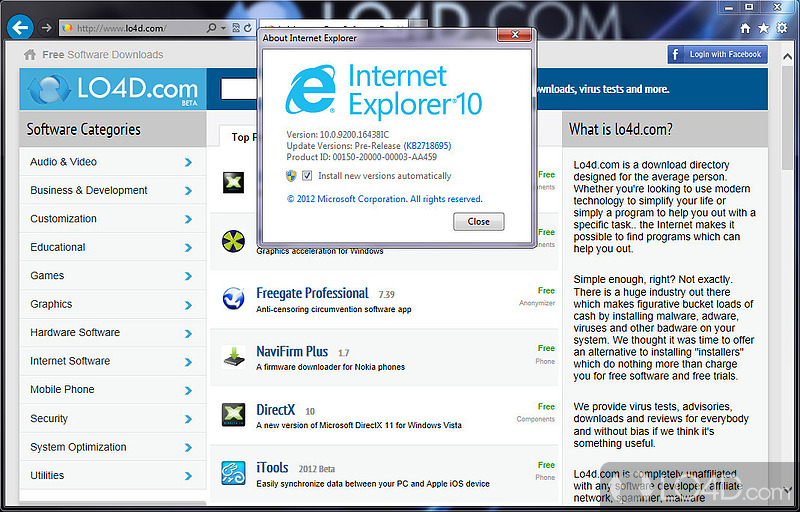Close the About Internet Explorer dialog with X
The height and width of the screenshot is (512, 800).
tap(514, 35)
